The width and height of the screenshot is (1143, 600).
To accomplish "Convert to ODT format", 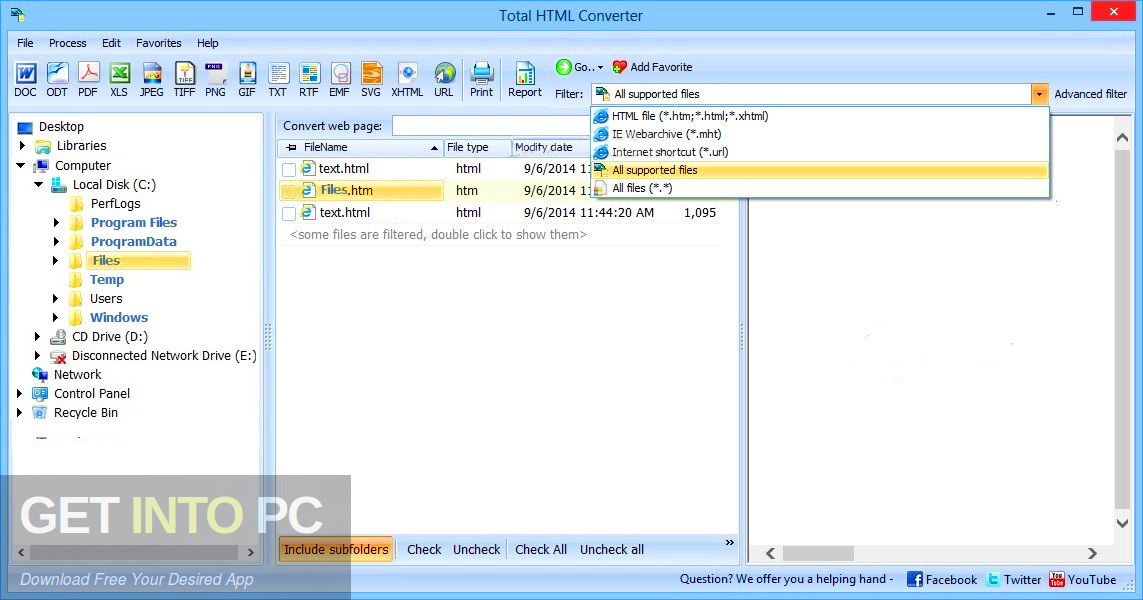I will 57,79.
